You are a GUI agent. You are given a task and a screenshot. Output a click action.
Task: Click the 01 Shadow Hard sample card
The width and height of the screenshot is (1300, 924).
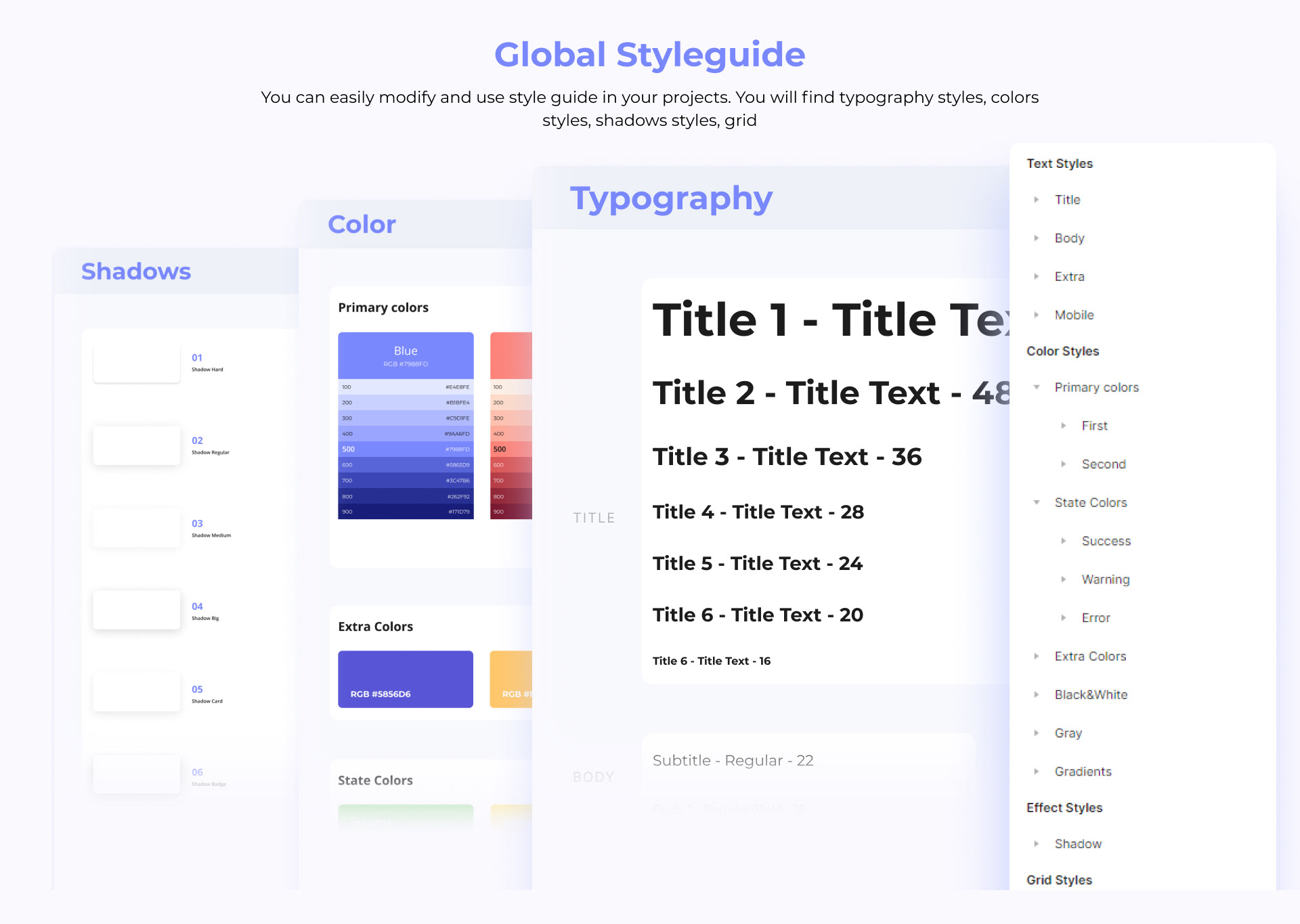click(x=137, y=364)
